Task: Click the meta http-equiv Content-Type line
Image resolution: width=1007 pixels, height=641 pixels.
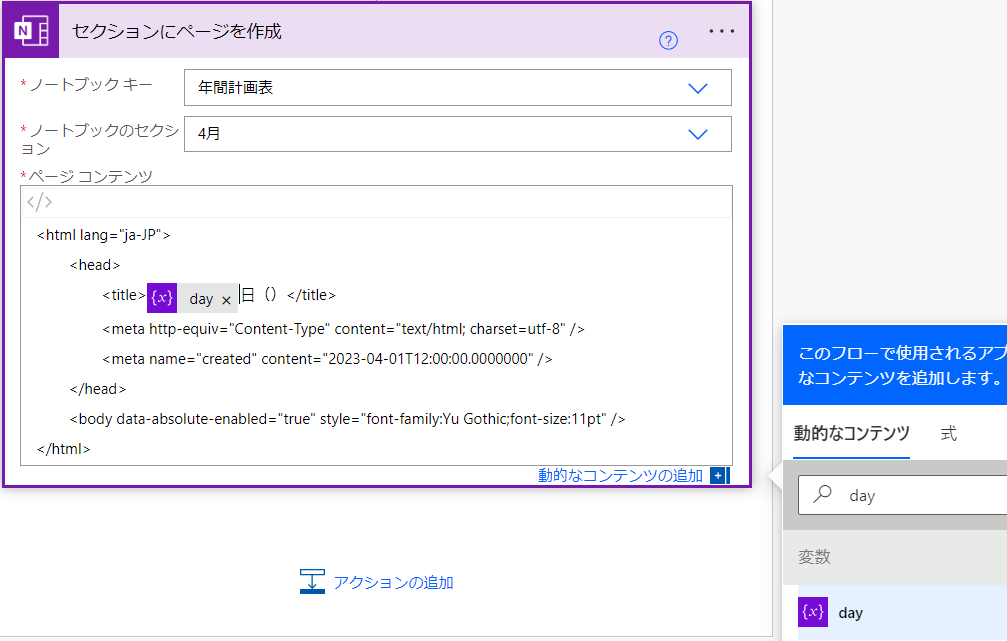Action: pyautogui.click(x=343, y=329)
